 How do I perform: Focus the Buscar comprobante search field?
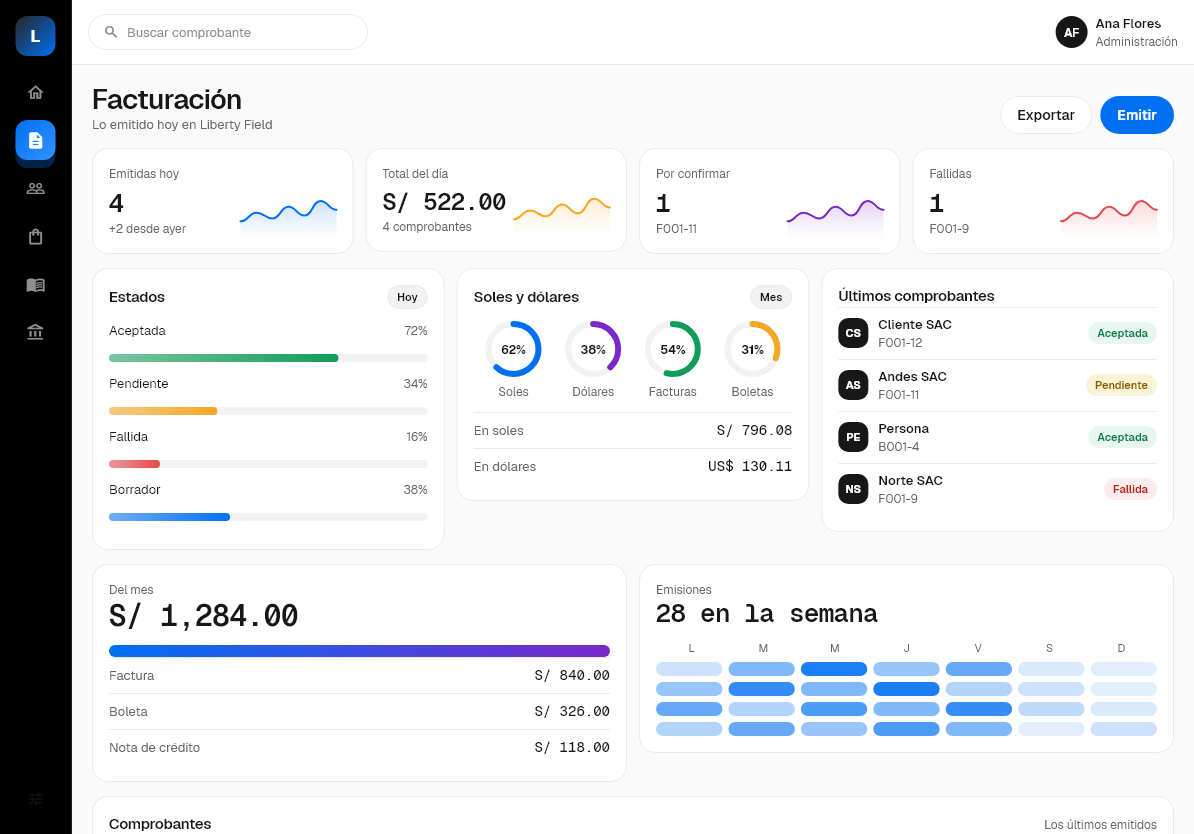[x=228, y=32]
